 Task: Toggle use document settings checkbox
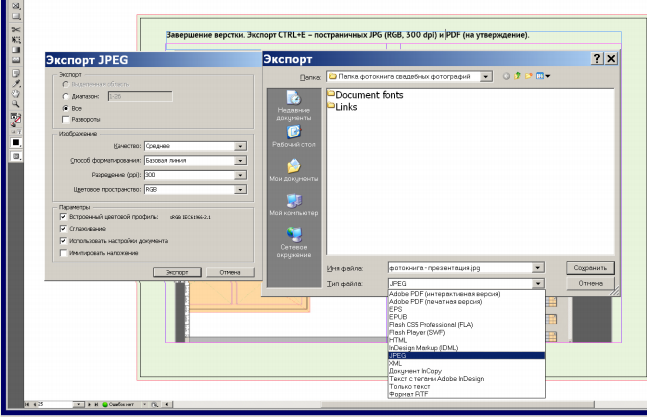(63, 240)
